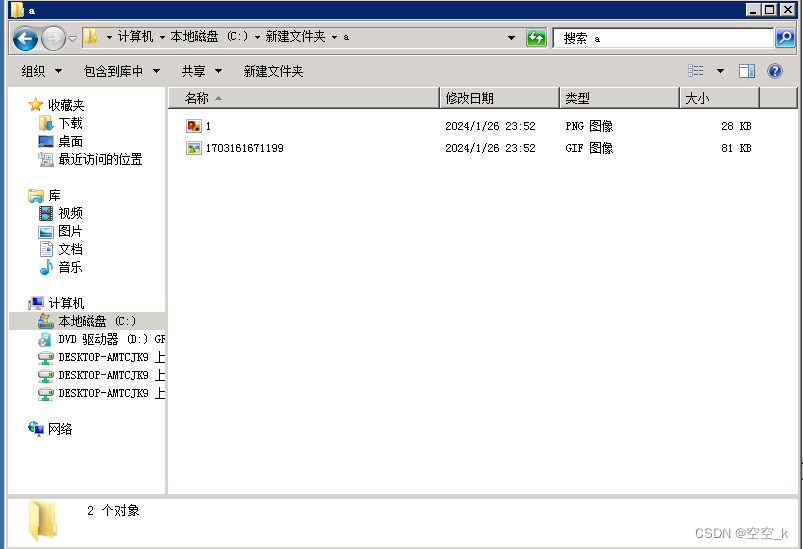This screenshot has height=549, width=803.
Task: Select 计算机 in the navigation pane
Action: pyautogui.click(x=66, y=303)
